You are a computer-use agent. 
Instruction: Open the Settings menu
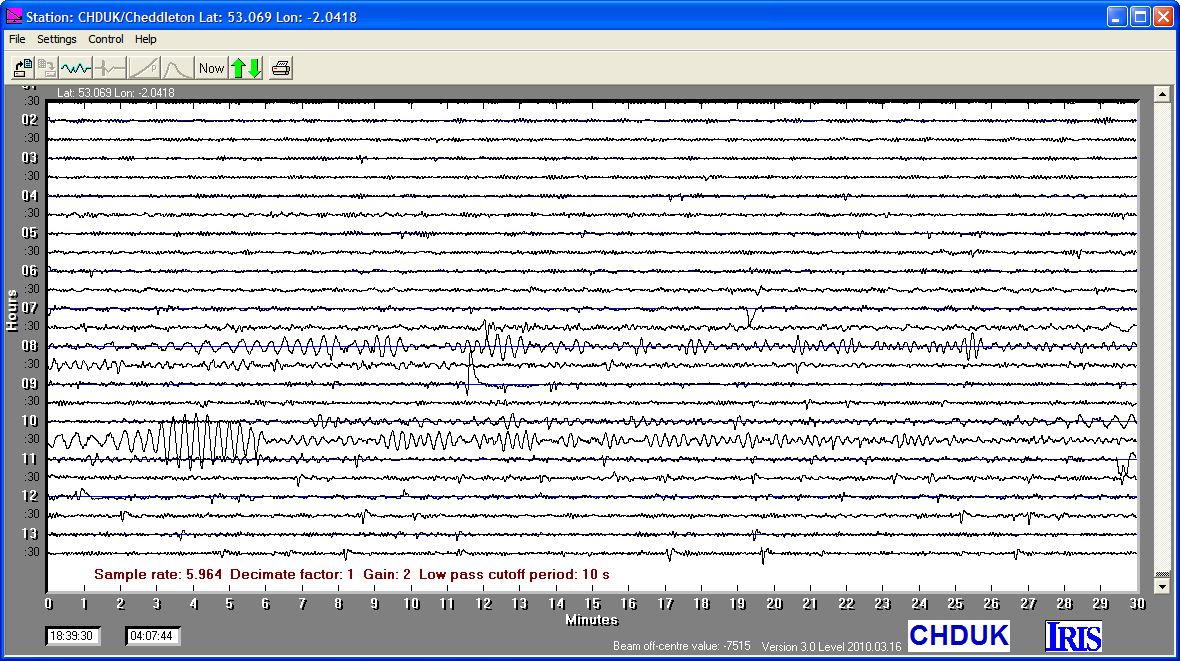[56, 39]
